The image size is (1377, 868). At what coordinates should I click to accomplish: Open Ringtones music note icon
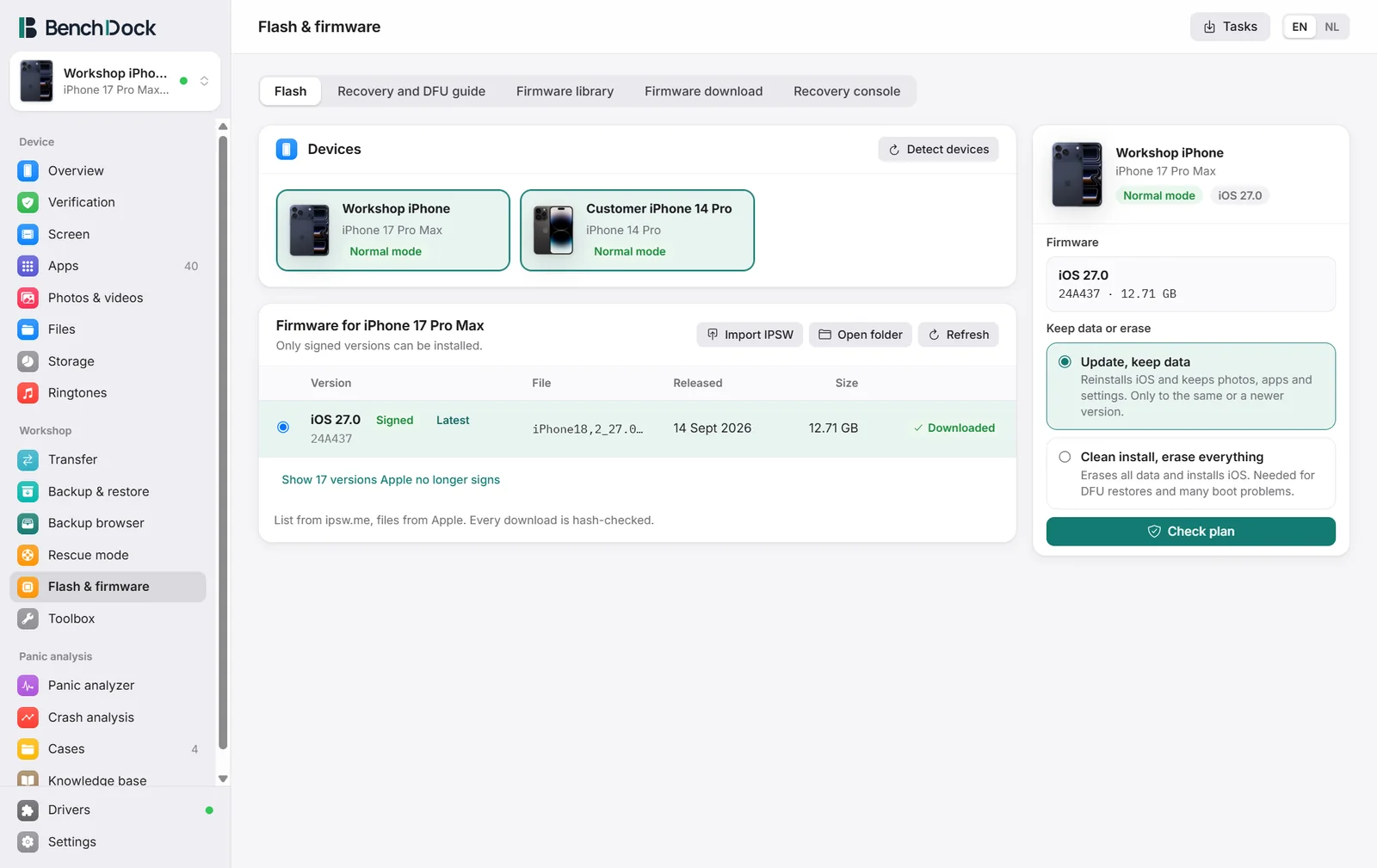pyautogui.click(x=28, y=393)
